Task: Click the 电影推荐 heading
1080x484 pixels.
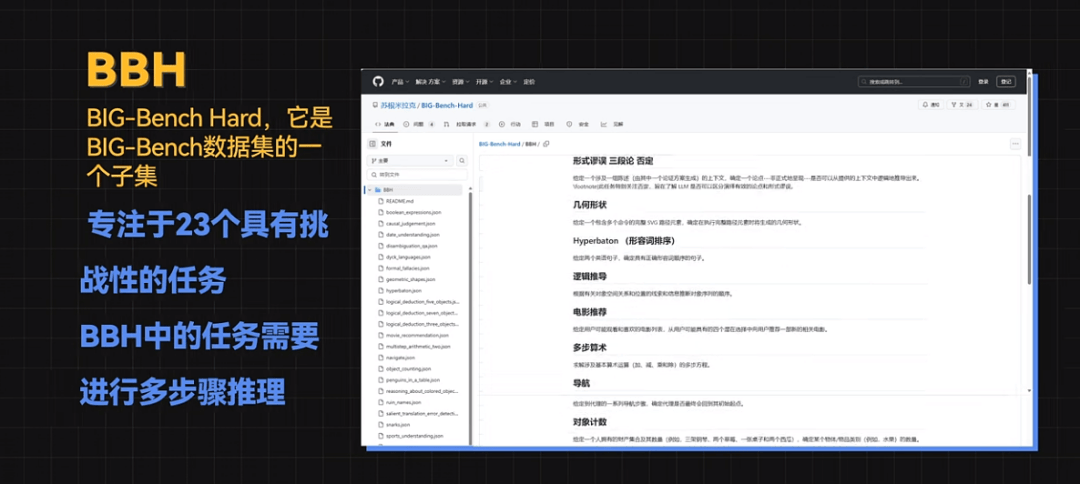Action: pyautogui.click(x=590, y=312)
